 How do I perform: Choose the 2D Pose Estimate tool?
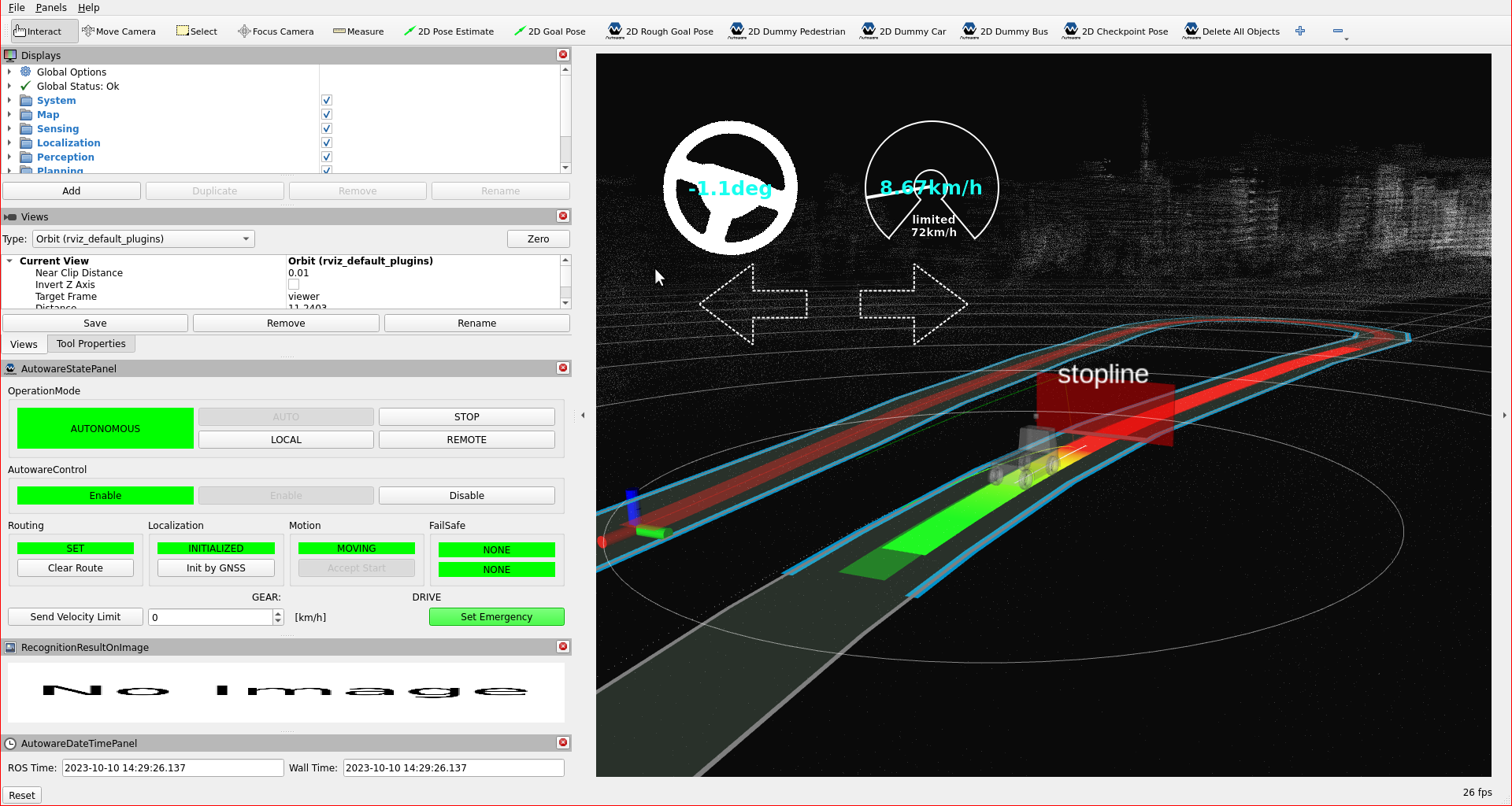449,31
